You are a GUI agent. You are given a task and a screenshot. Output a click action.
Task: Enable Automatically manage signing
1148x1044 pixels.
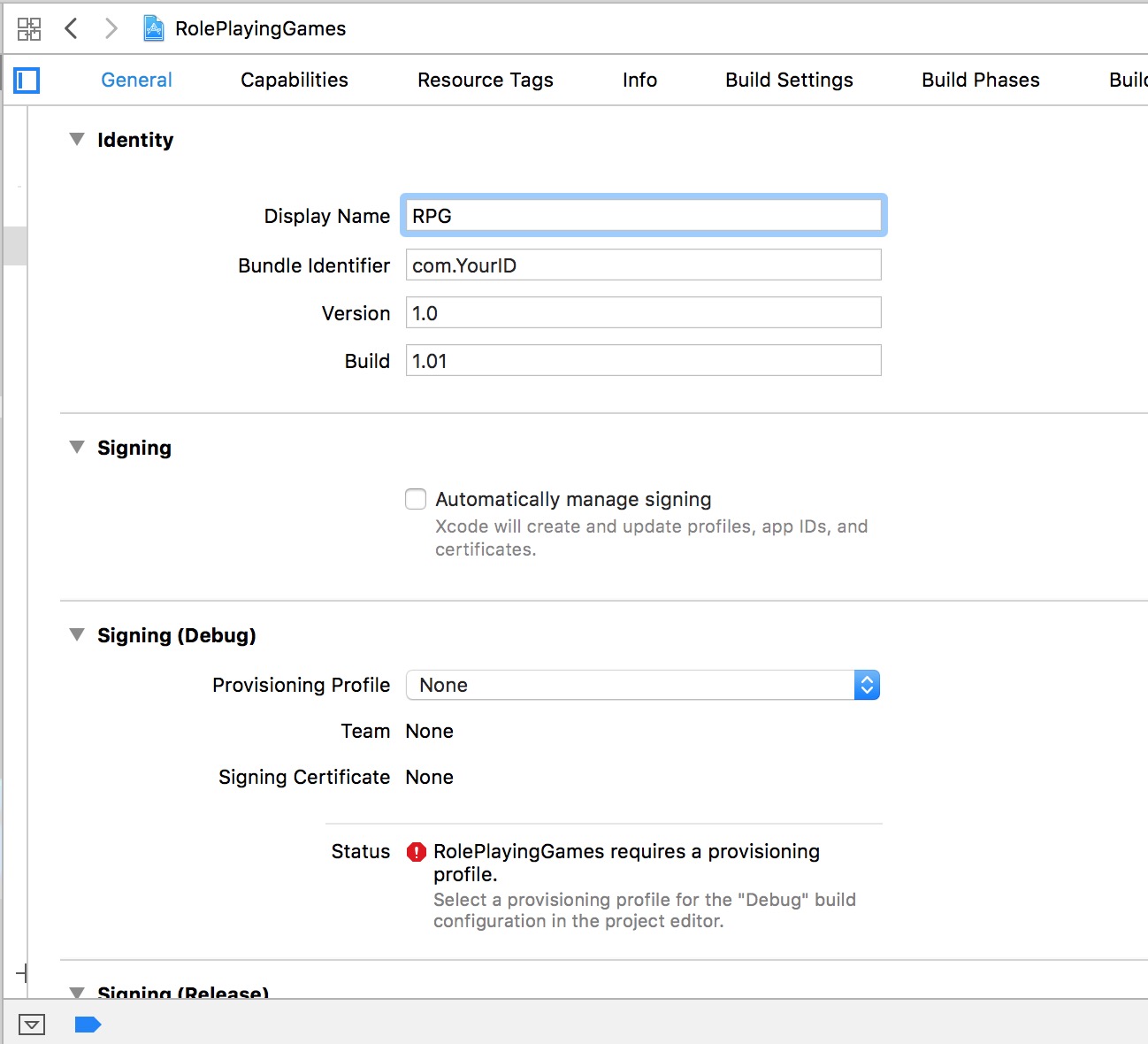coord(416,499)
